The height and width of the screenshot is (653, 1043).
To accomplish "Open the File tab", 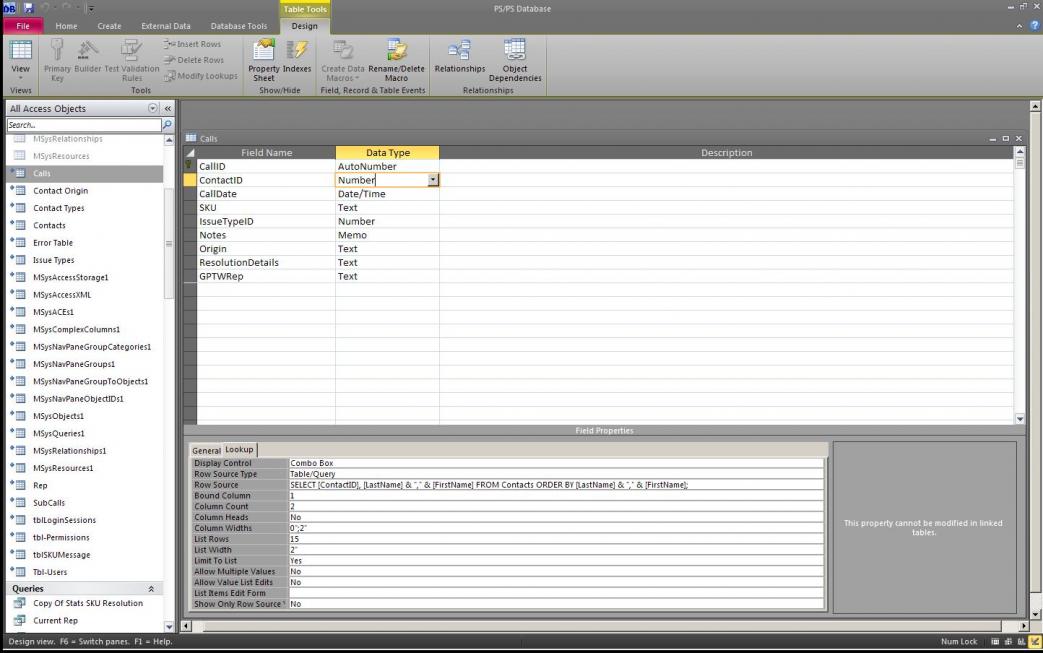I will coord(23,26).
